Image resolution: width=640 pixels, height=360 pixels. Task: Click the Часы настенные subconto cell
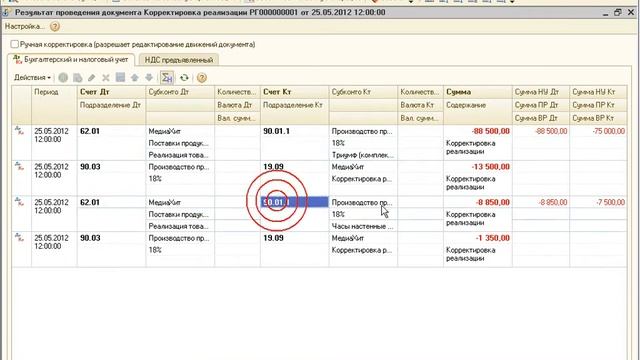click(x=363, y=226)
